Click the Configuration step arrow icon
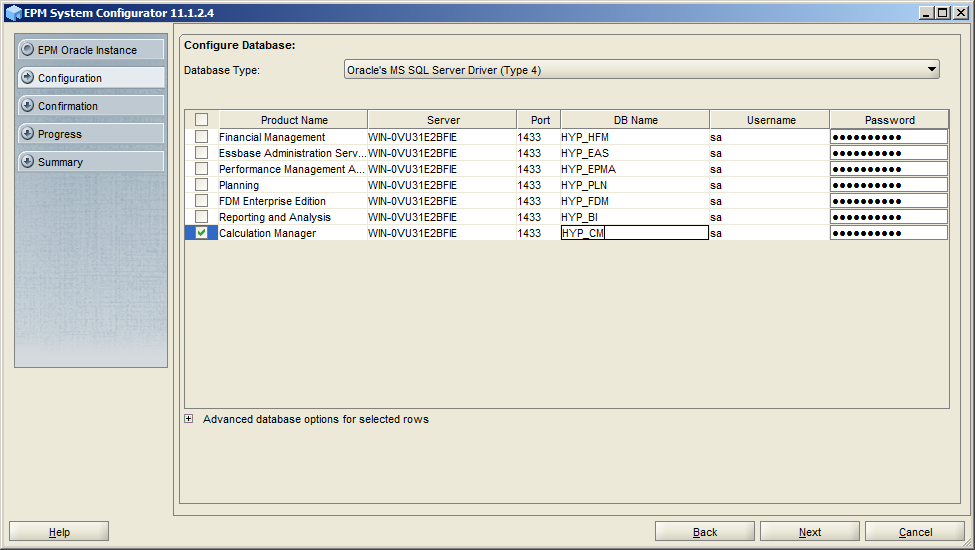975x550 pixels. coord(27,77)
